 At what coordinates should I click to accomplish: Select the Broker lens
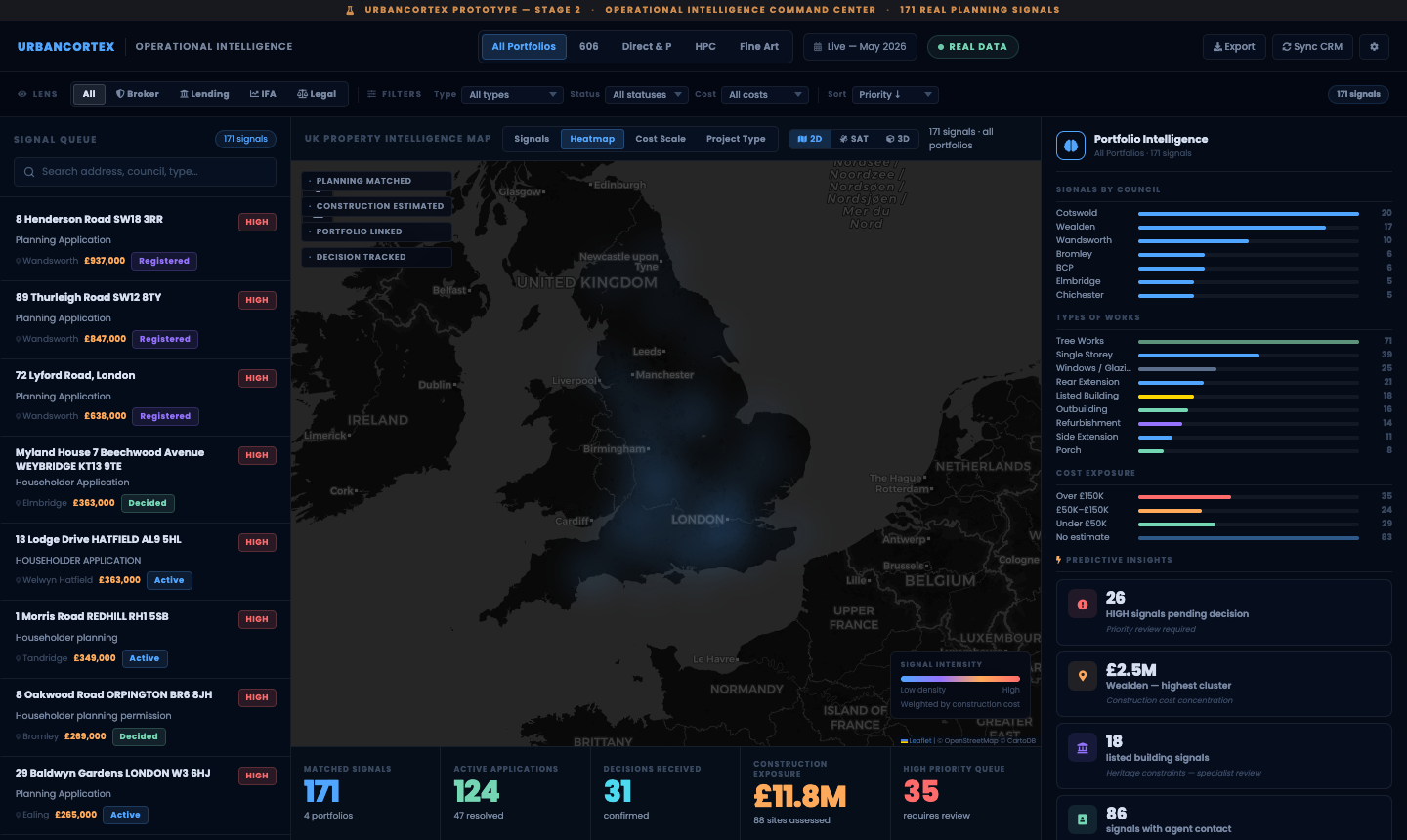(138, 94)
